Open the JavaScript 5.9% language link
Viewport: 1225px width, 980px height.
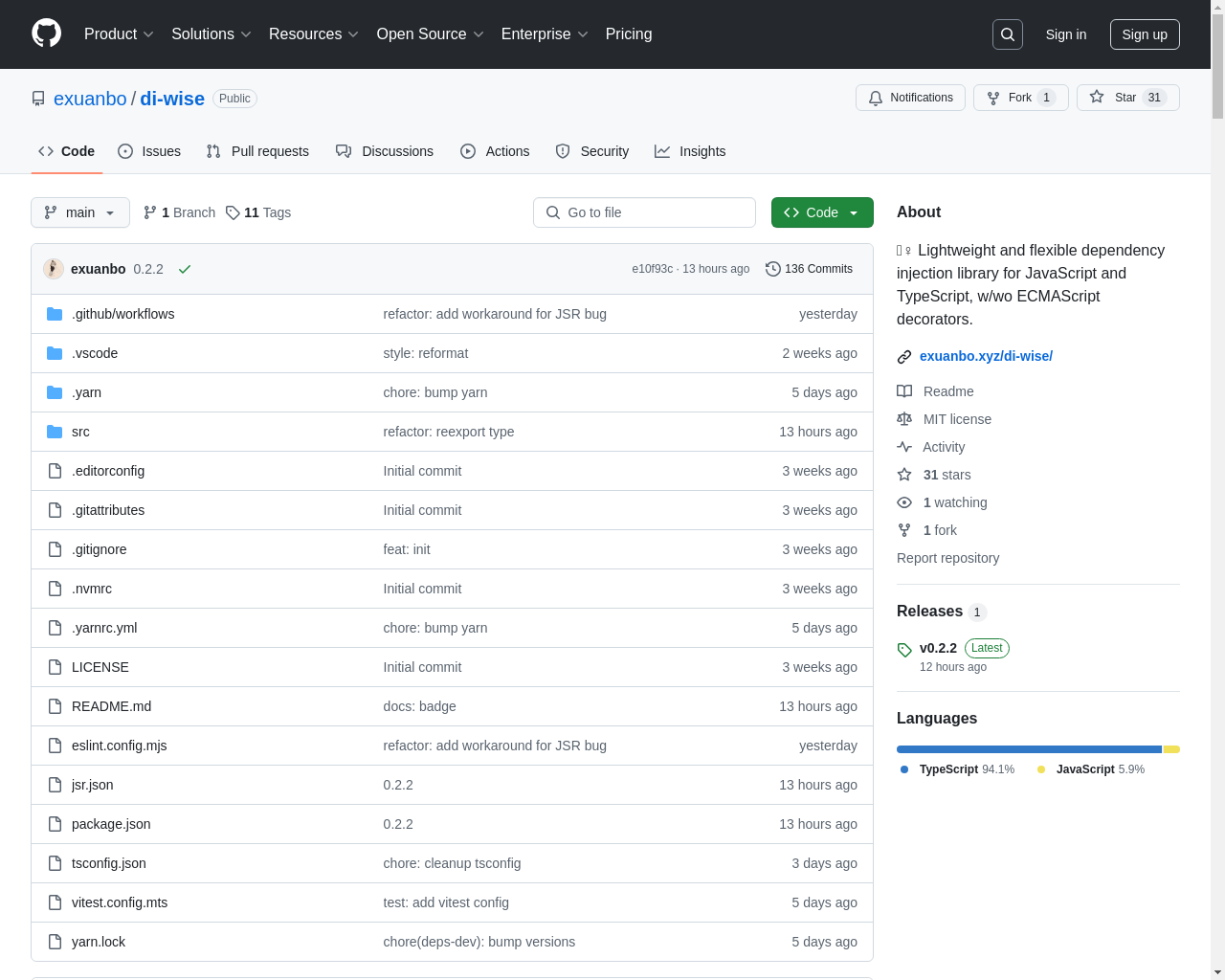tap(1091, 769)
